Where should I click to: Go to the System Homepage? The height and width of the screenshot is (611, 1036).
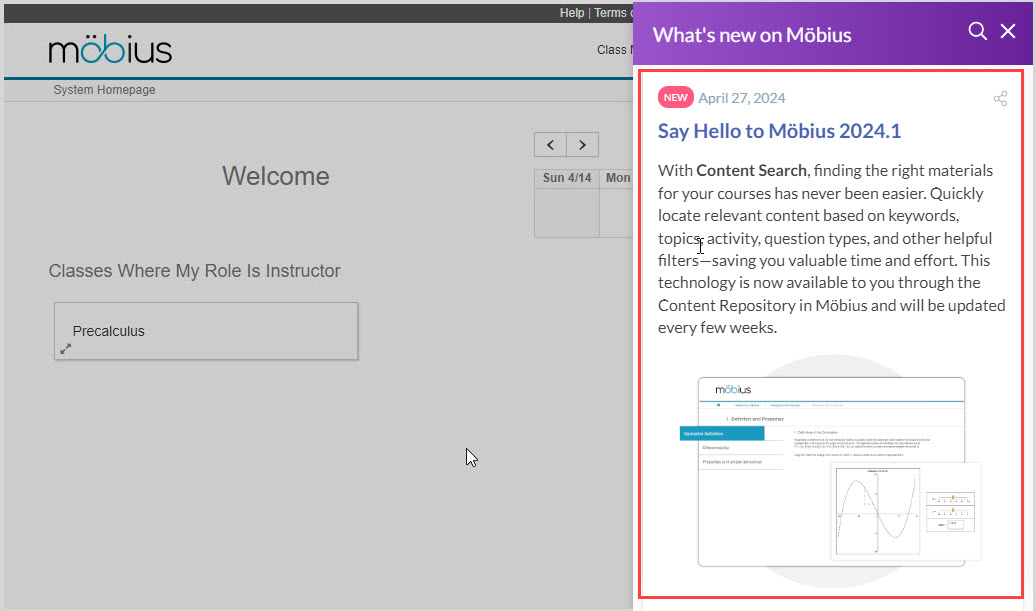click(104, 89)
